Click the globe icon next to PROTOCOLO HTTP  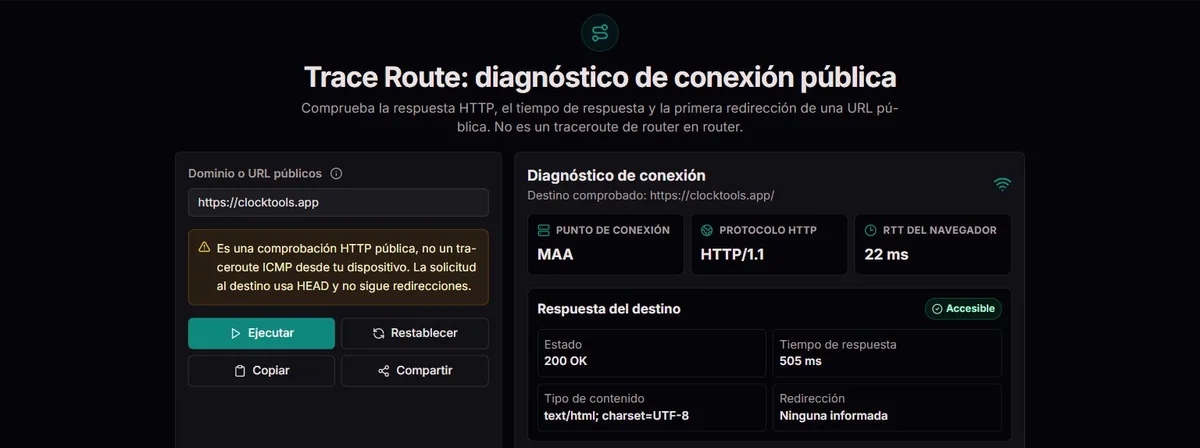[x=707, y=230]
